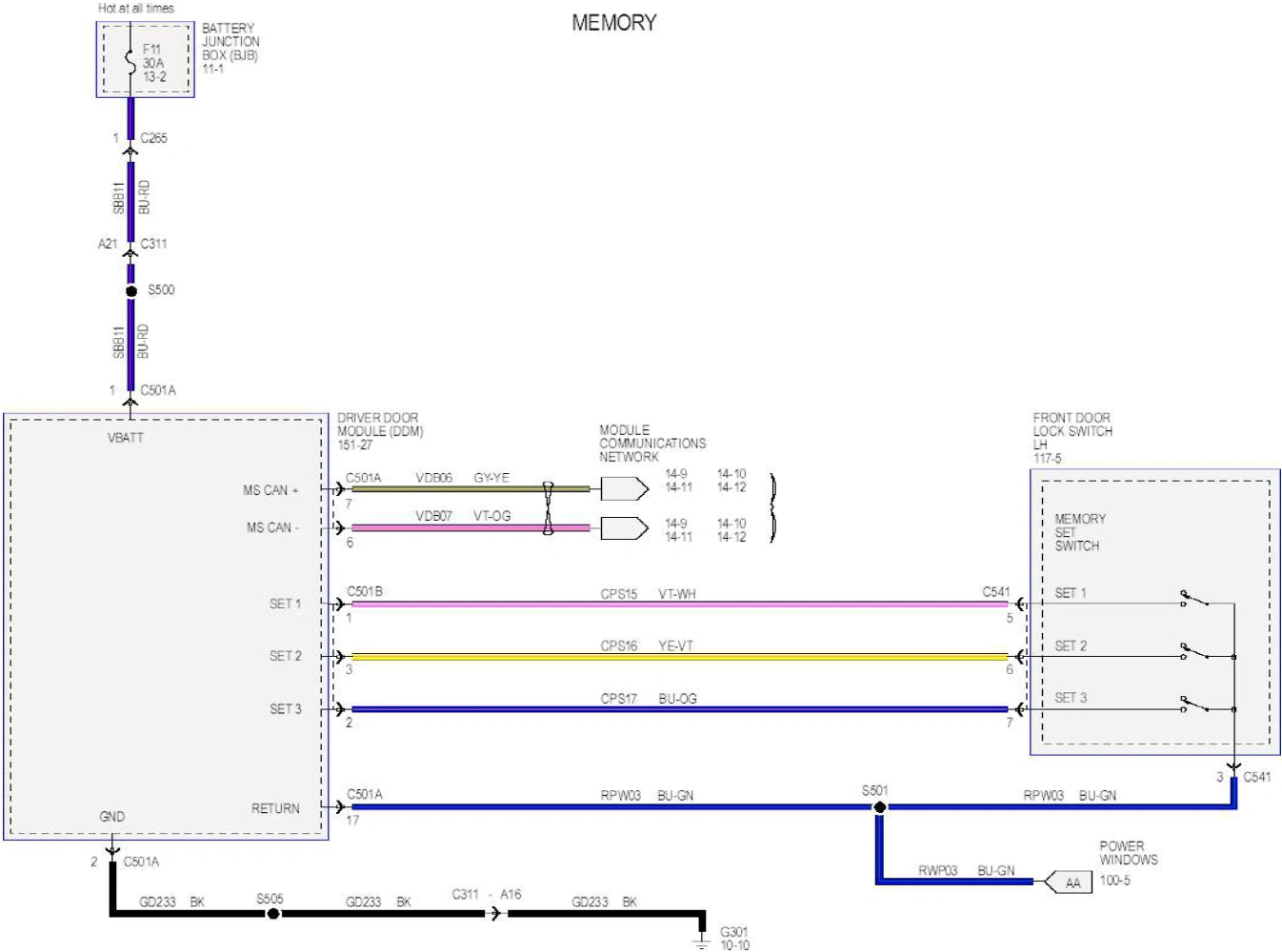Click the Module Communications Network label

point(652,444)
